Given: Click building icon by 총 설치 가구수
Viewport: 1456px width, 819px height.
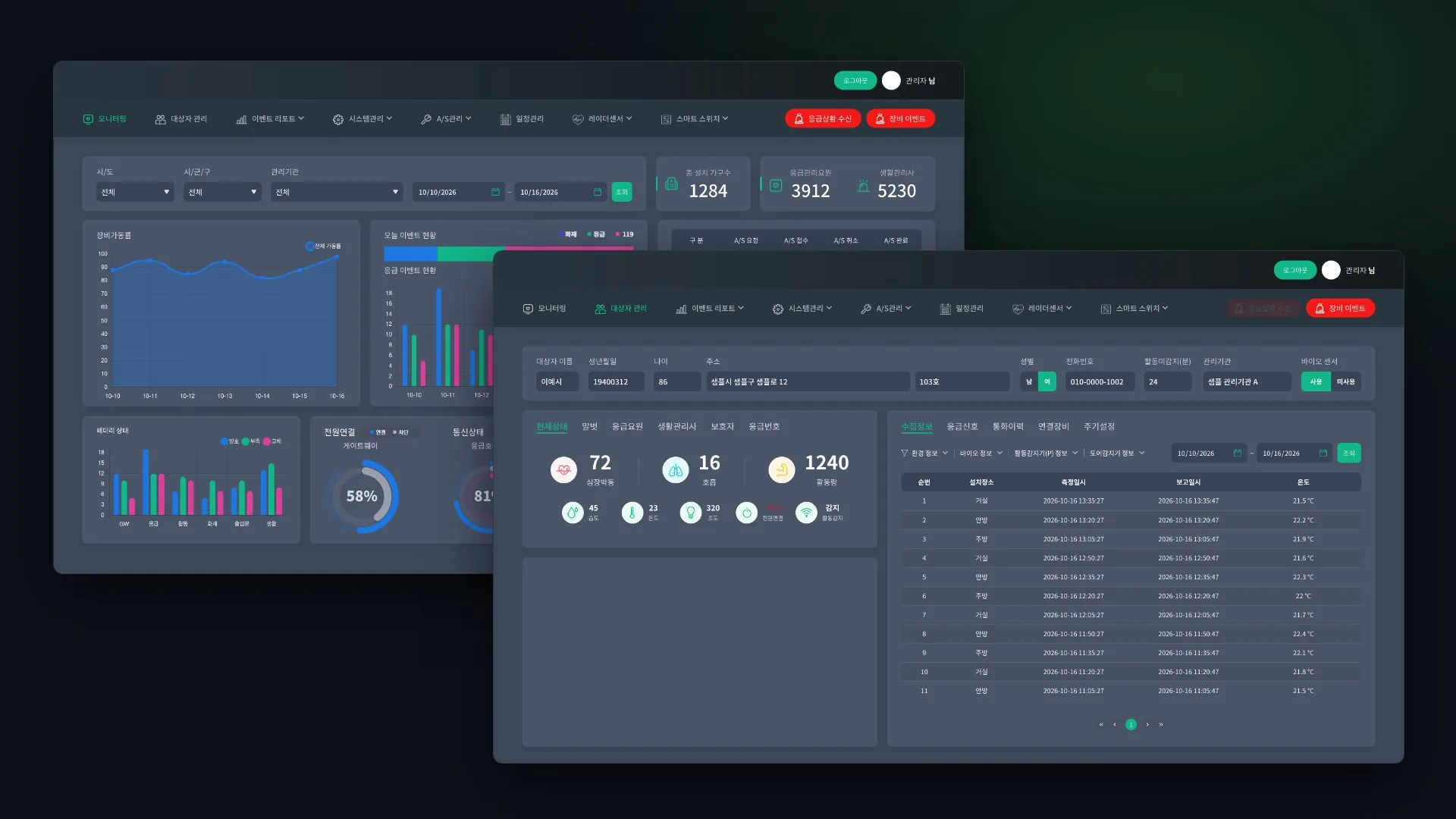Looking at the screenshot, I should [671, 184].
